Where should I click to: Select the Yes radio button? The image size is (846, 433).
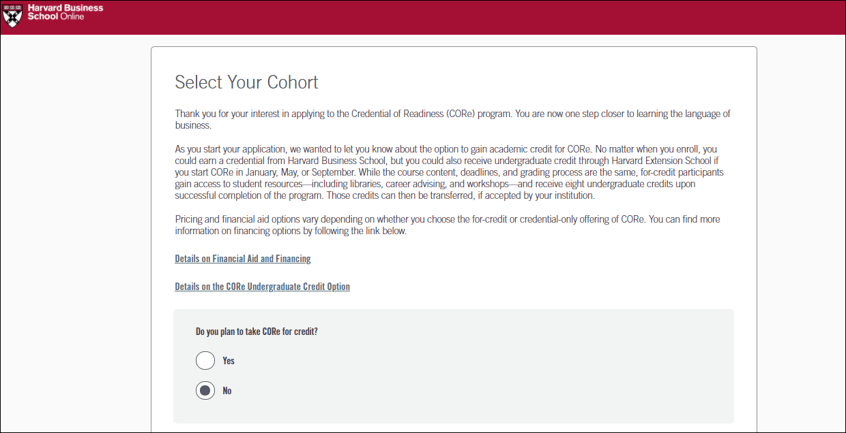pyautogui.click(x=205, y=361)
